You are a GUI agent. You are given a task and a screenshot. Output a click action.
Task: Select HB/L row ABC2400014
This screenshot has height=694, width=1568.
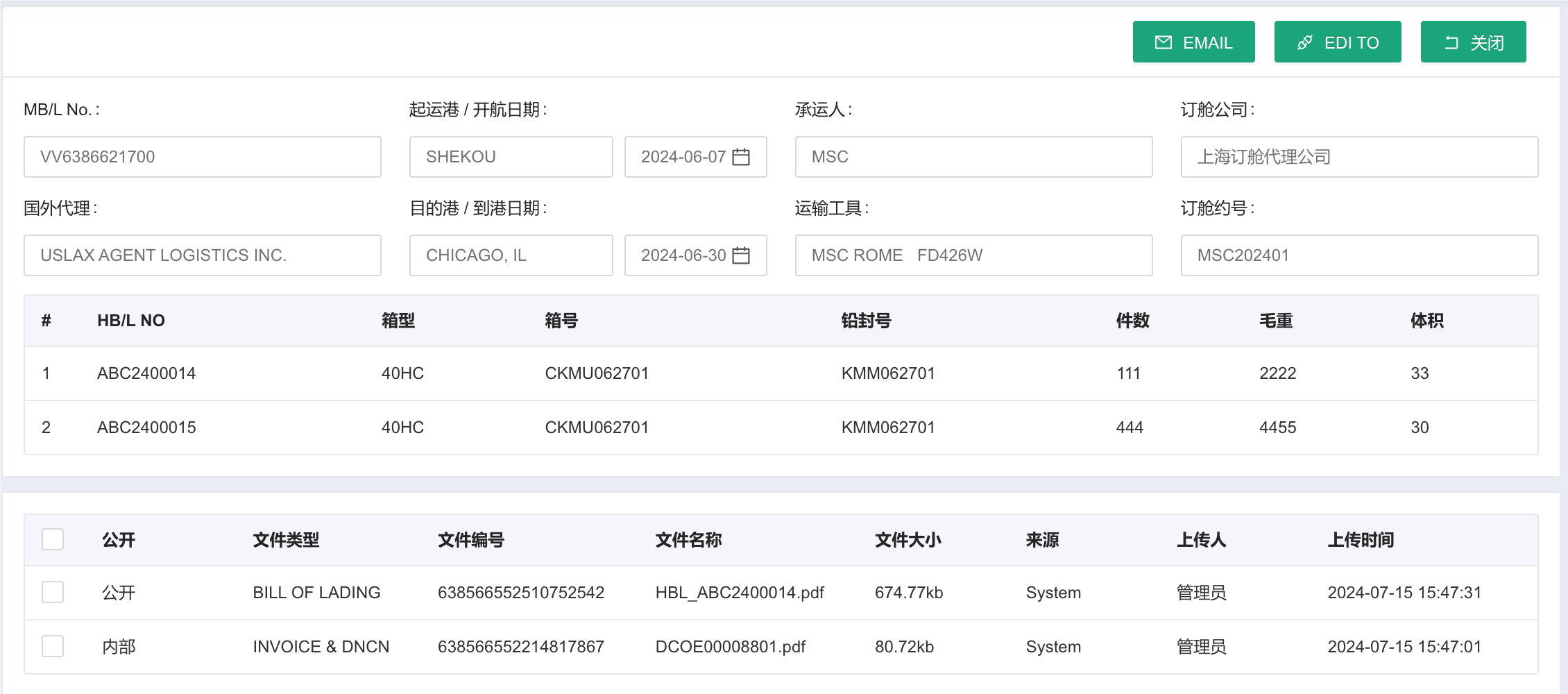click(x=146, y=373)
